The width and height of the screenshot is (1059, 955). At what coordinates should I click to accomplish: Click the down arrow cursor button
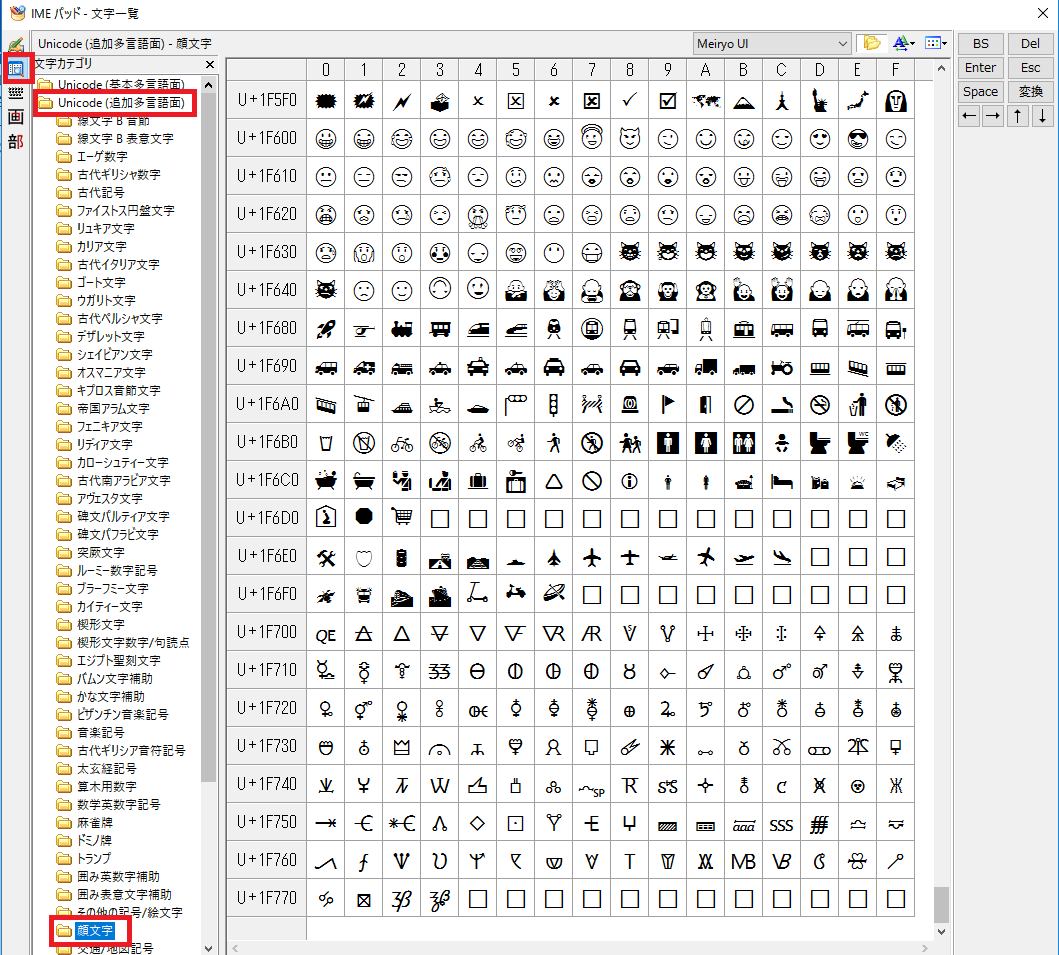pos(1042,115)
